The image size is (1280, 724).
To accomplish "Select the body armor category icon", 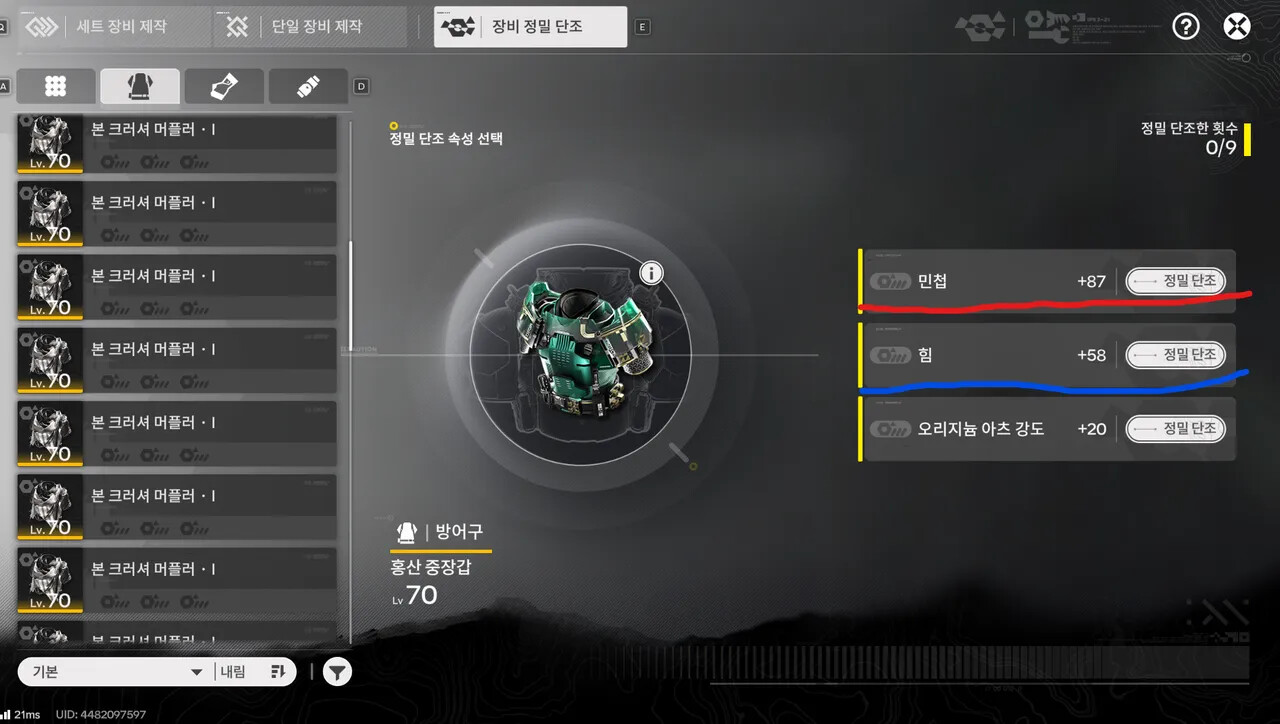I will coord(140,87).
